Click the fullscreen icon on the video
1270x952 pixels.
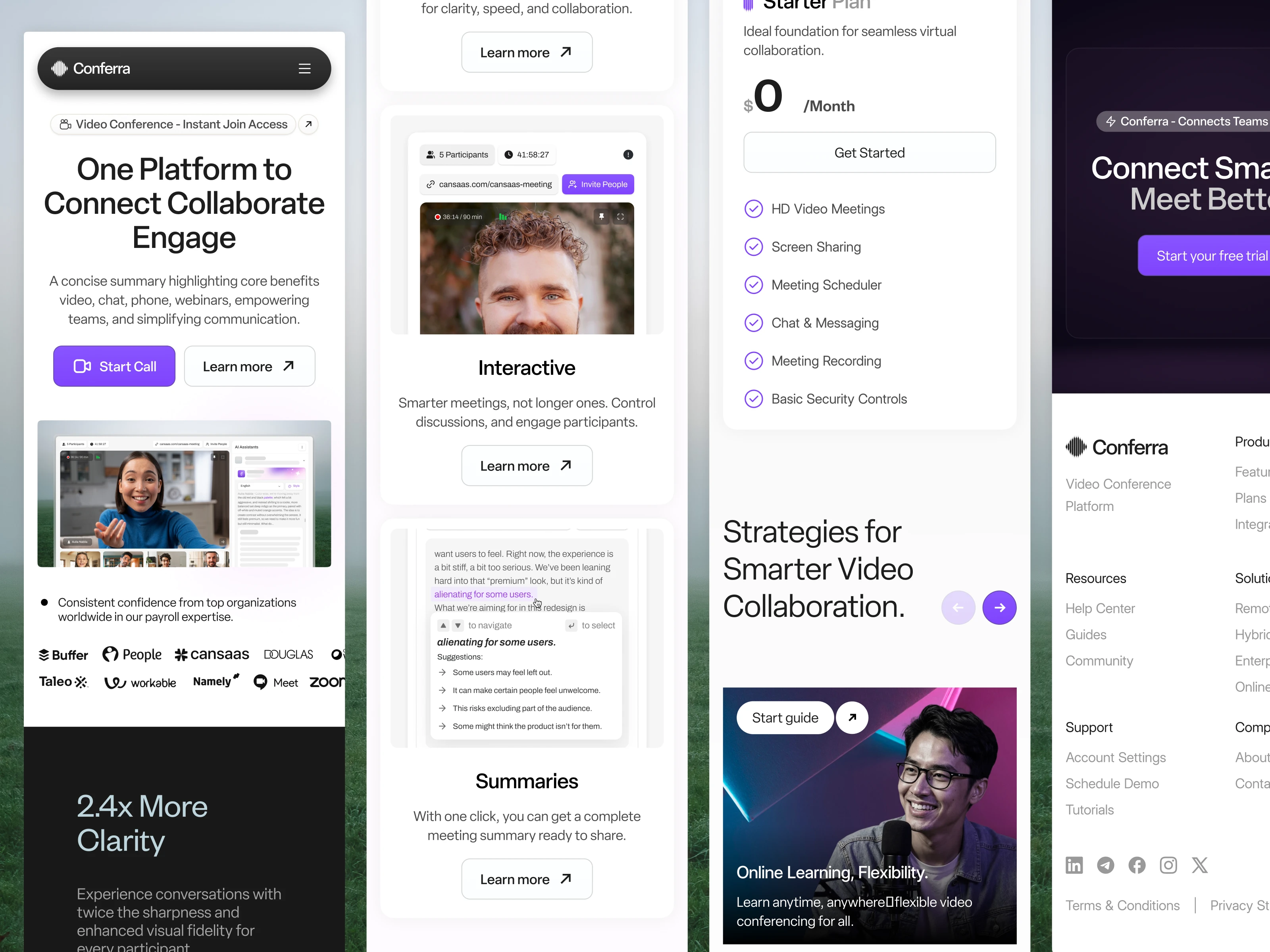pyautogui.click(x=620, y=216)
